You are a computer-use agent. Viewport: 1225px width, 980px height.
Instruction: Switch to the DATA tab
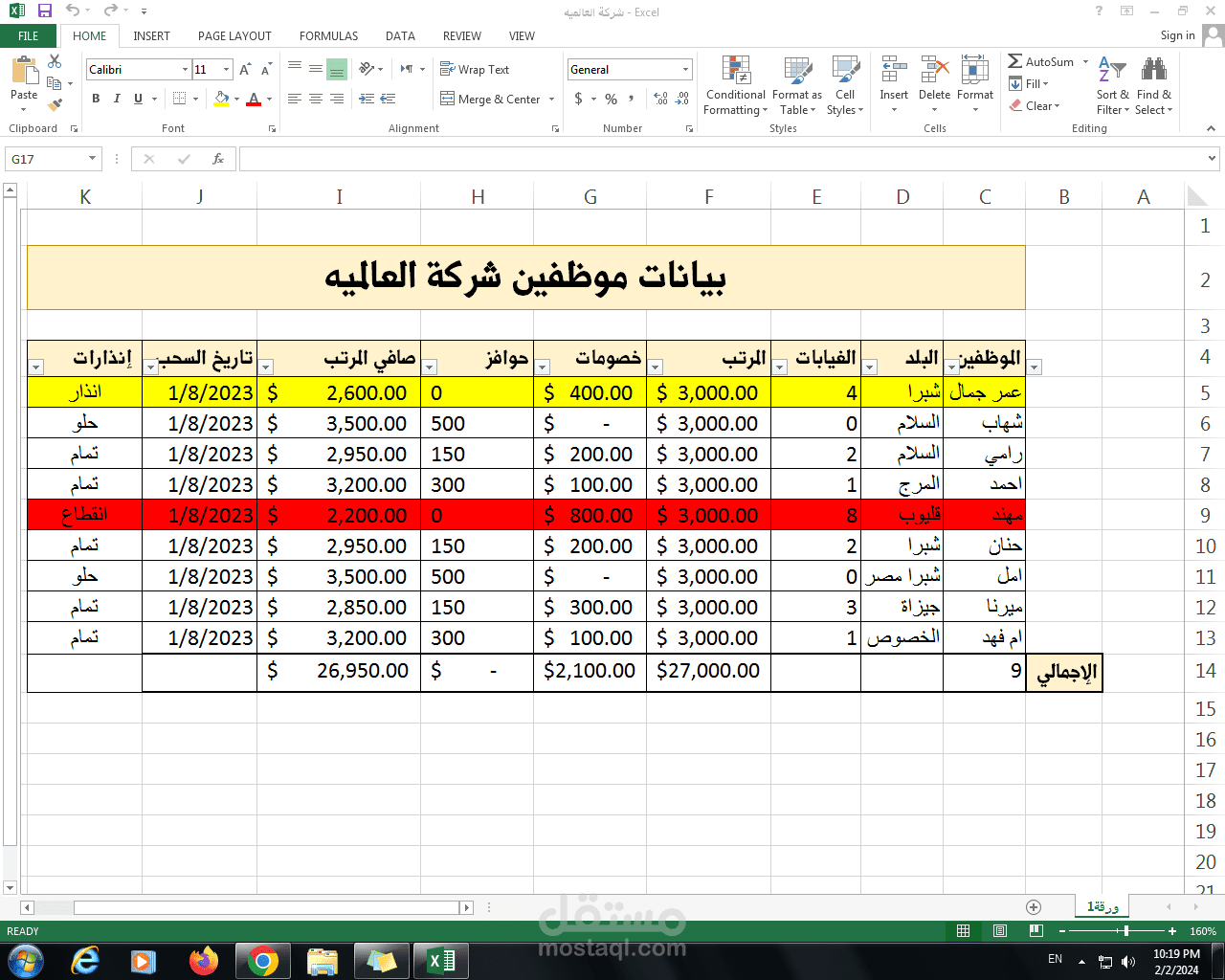[x=400, y=36]
